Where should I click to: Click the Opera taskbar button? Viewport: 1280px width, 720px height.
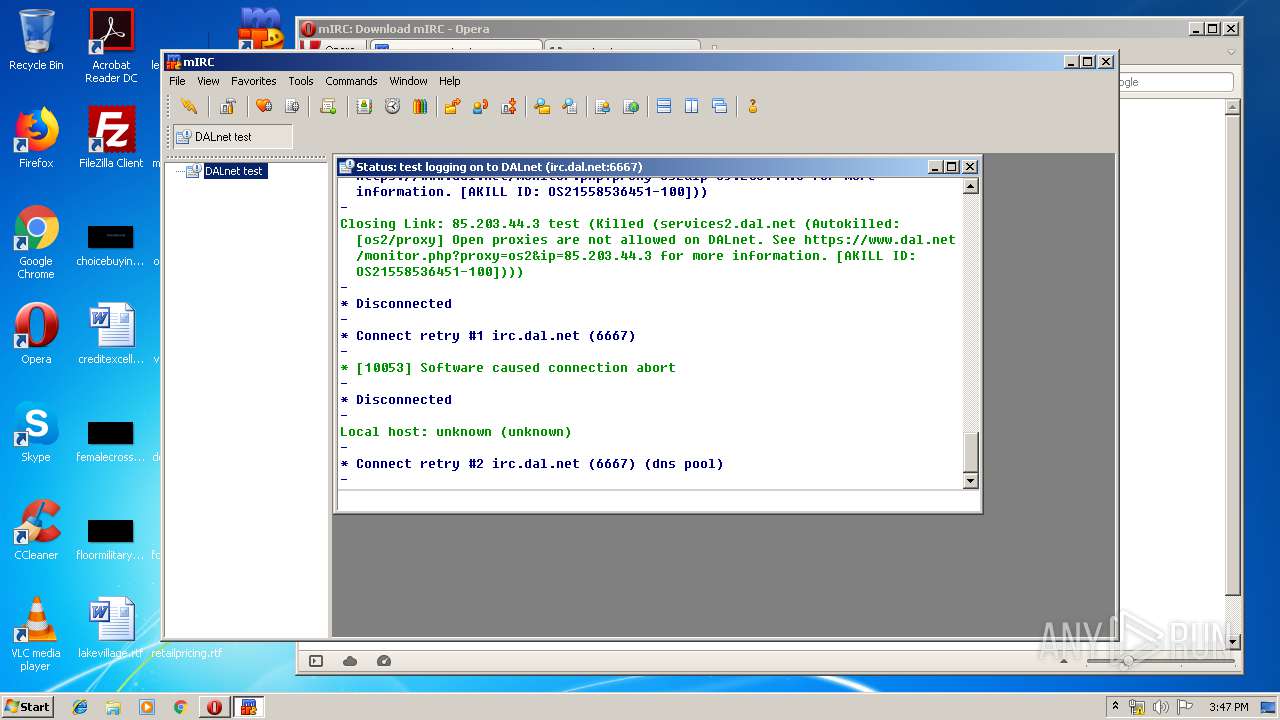pyautogui.click(x=214, y=707)
